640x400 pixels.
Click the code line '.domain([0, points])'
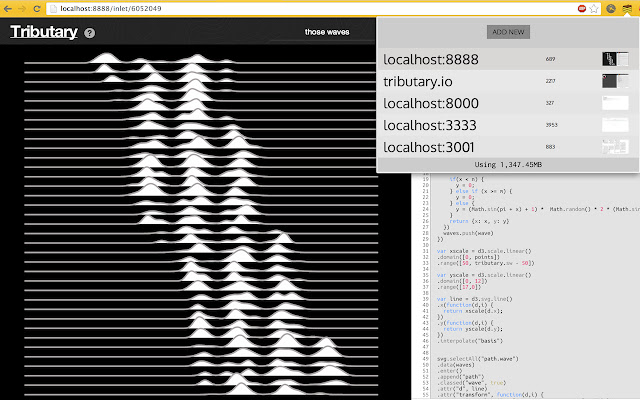click(468, 257)
